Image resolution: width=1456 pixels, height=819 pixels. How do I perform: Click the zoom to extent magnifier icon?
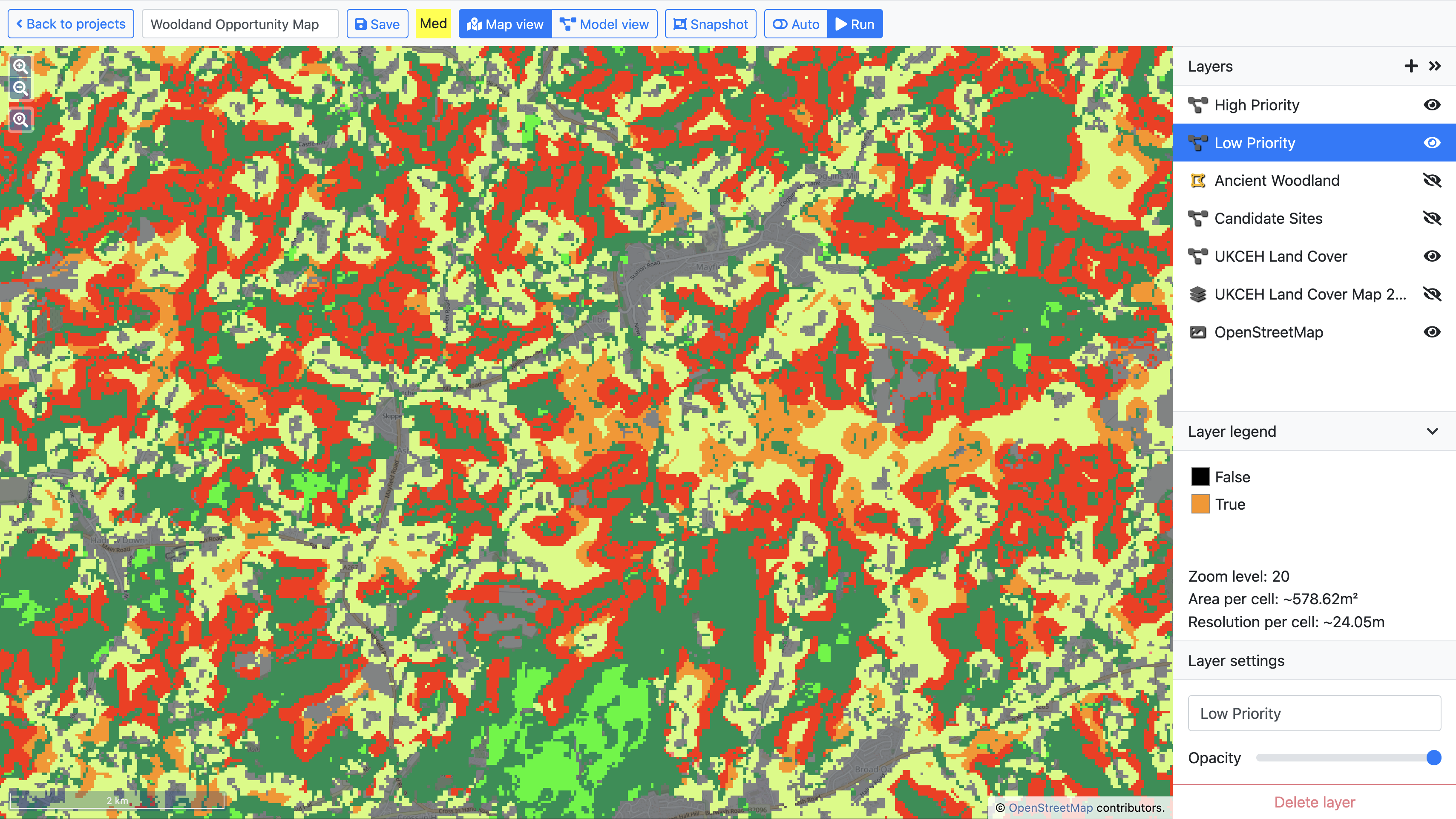point(21,119)
